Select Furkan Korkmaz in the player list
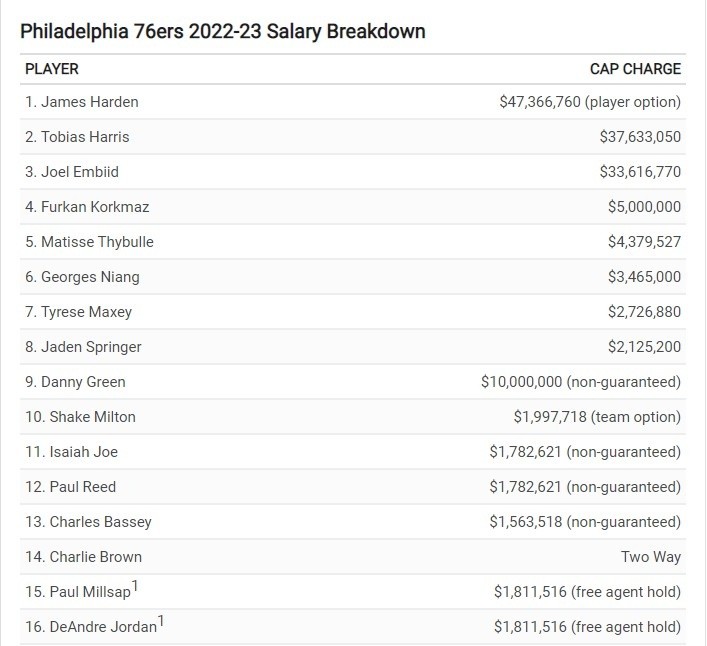Viewport: 707px width, 646px height. 87,207
